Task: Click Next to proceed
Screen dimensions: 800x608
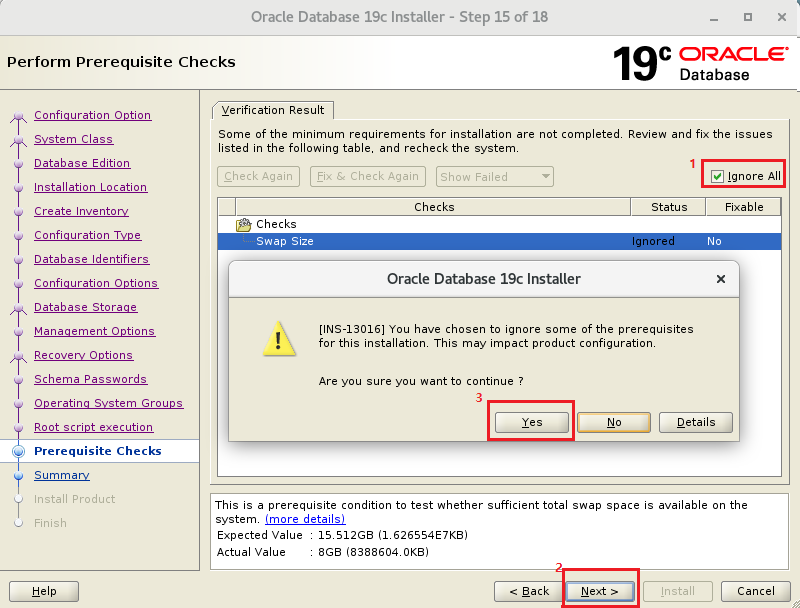Action: click(599, 591)
